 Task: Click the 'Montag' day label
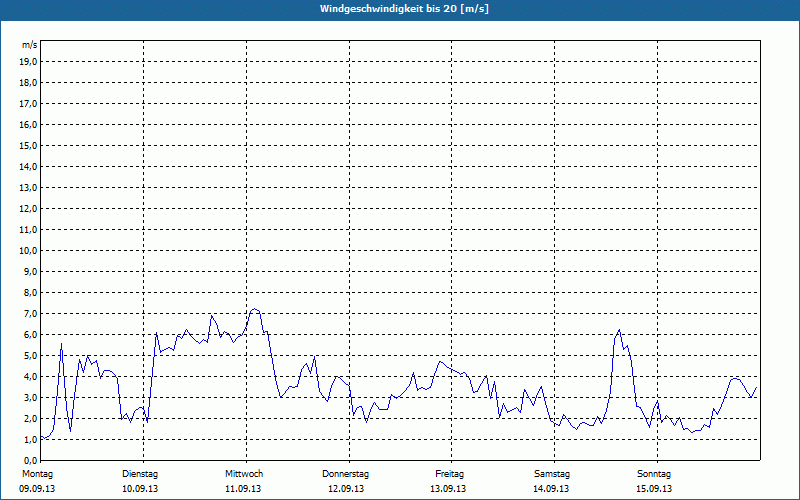pyautogui.click(x=37, y=474)
